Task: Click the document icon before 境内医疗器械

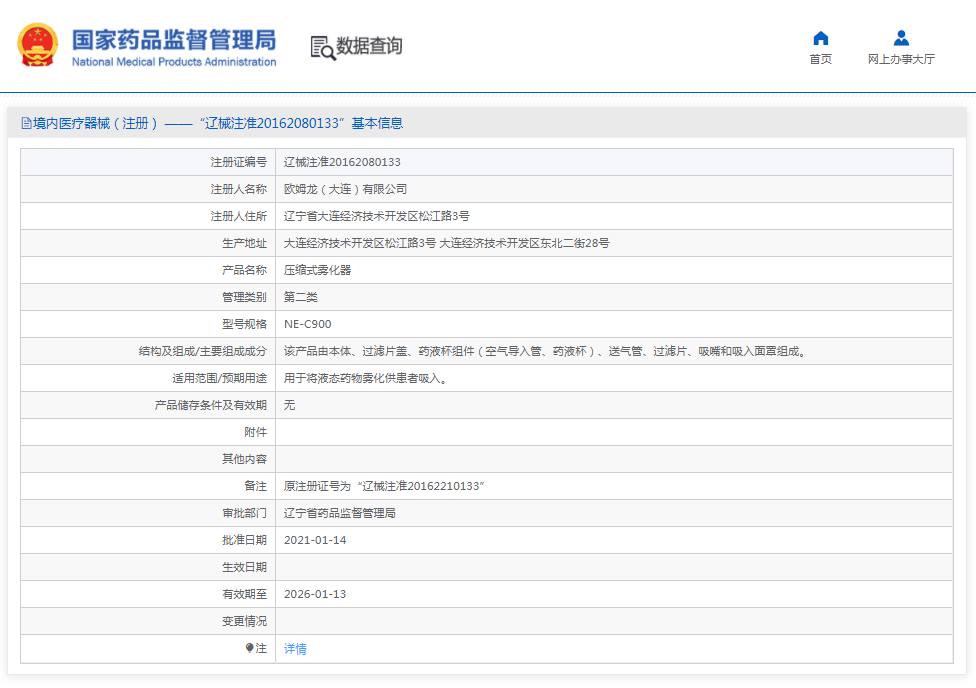Action: (26, 124)
